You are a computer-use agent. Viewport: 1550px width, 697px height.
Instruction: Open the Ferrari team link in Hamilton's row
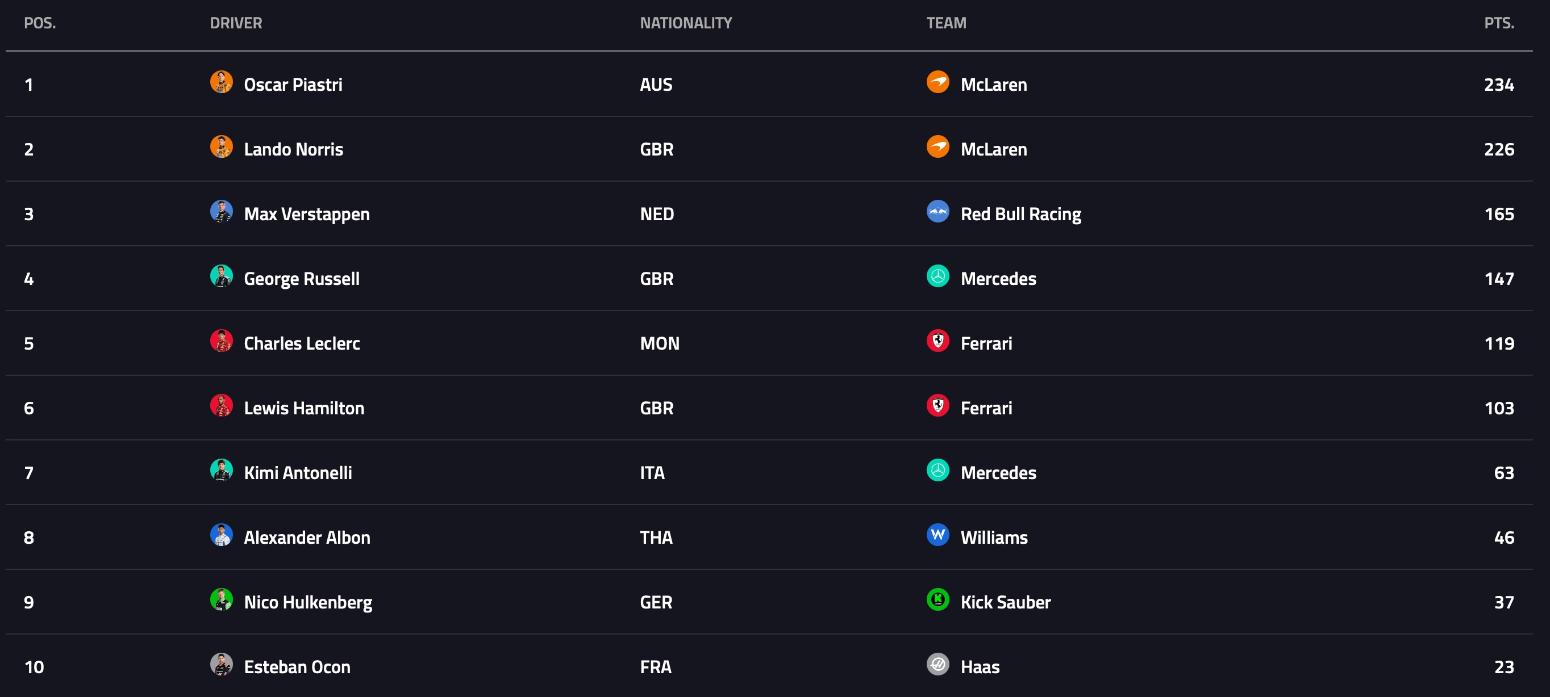986,408
